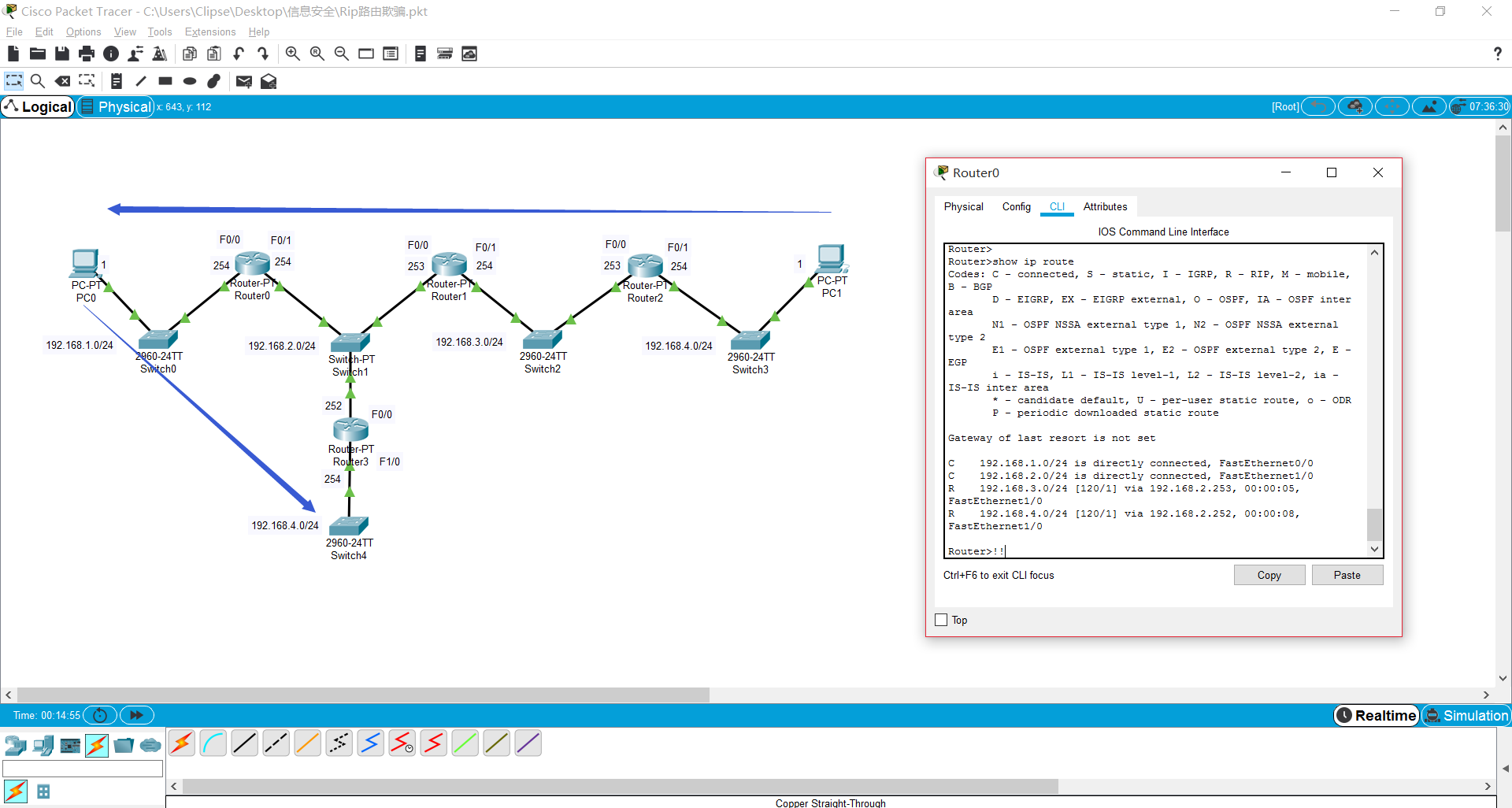Select the Add Complex PDU tool
The image size is (1512, 808).
coord(269,81)
